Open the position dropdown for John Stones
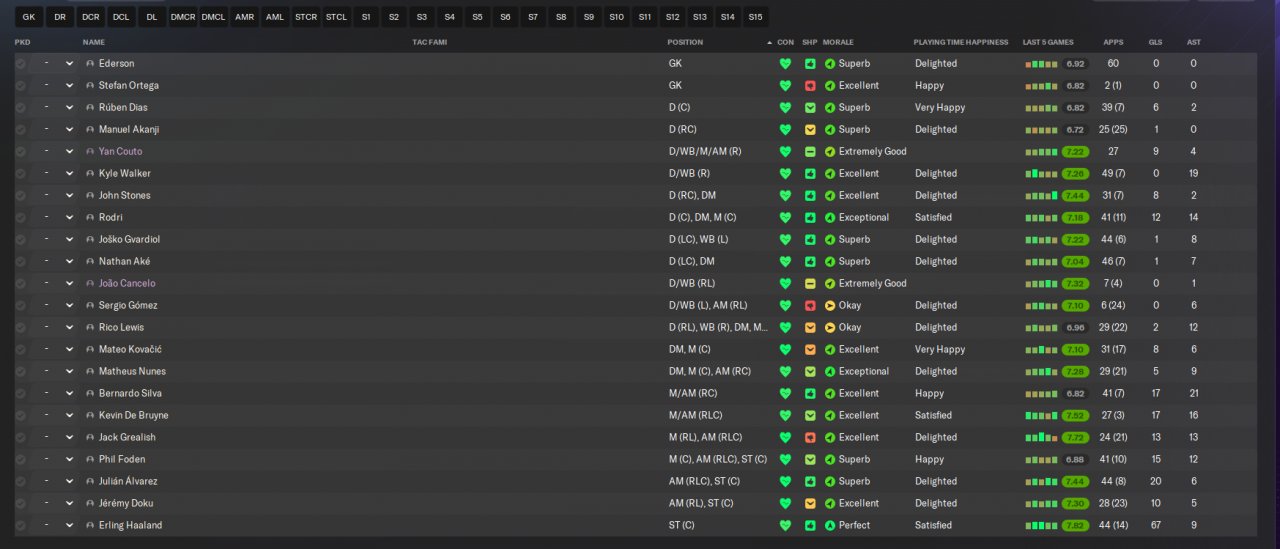The width and height of the screenshot is (1280, 549). (55, 195)
